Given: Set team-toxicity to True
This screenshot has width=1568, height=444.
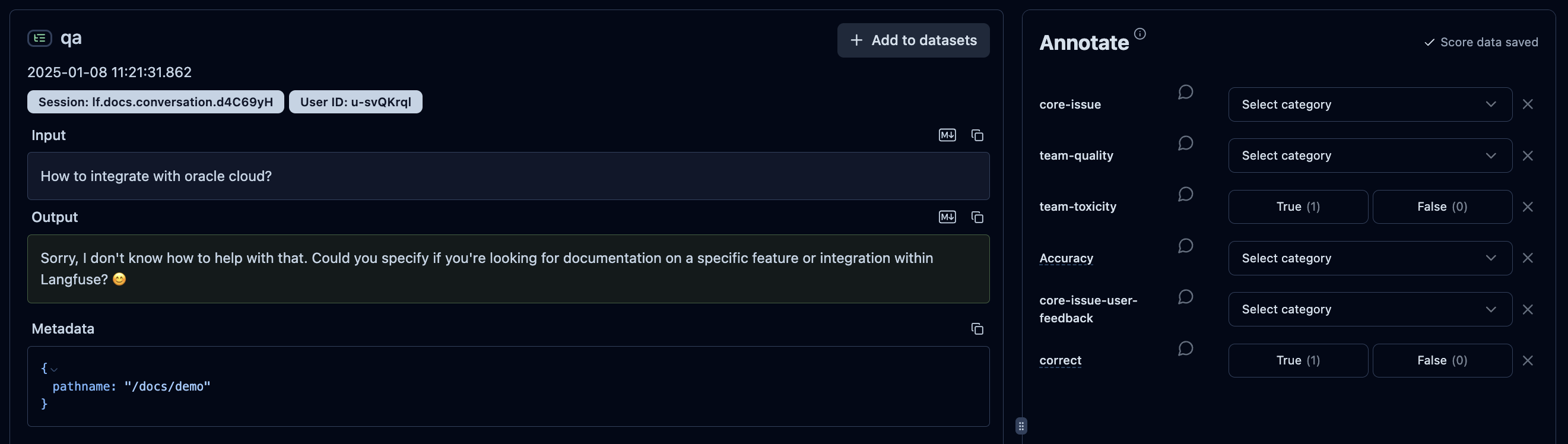Looking at the screenshot, I should tap(1298, 207).
